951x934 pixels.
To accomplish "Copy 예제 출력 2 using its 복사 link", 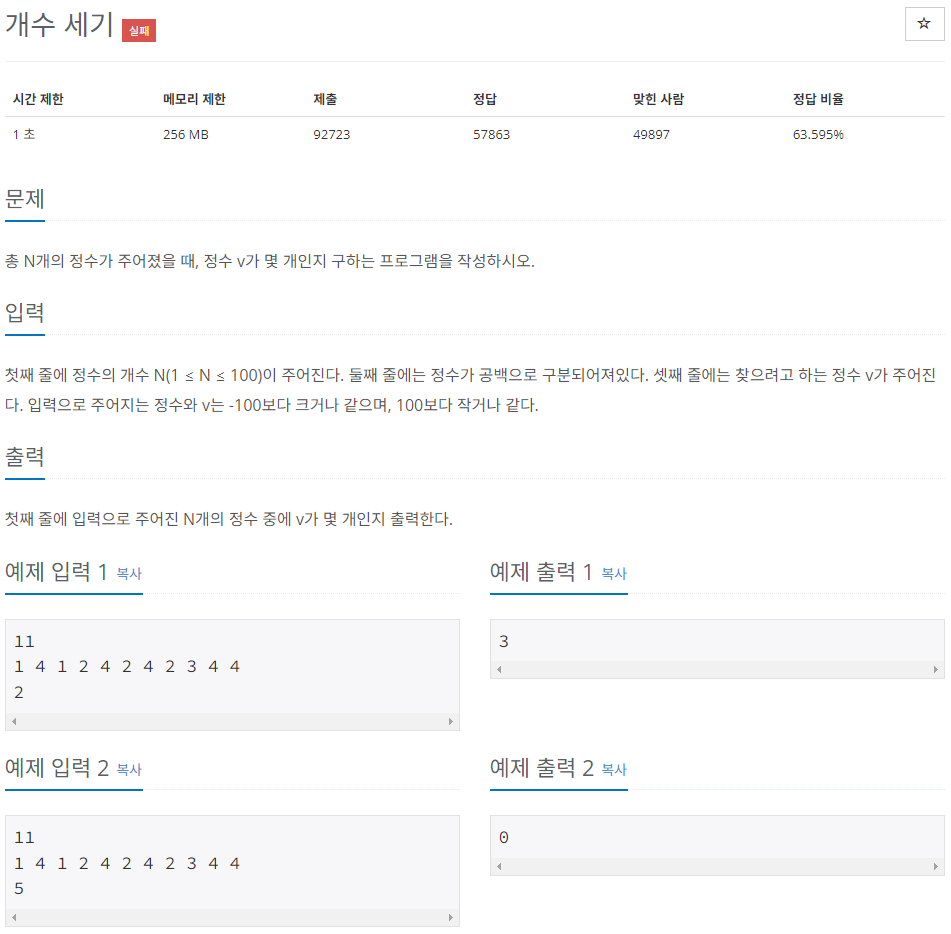I will point(613,772).
